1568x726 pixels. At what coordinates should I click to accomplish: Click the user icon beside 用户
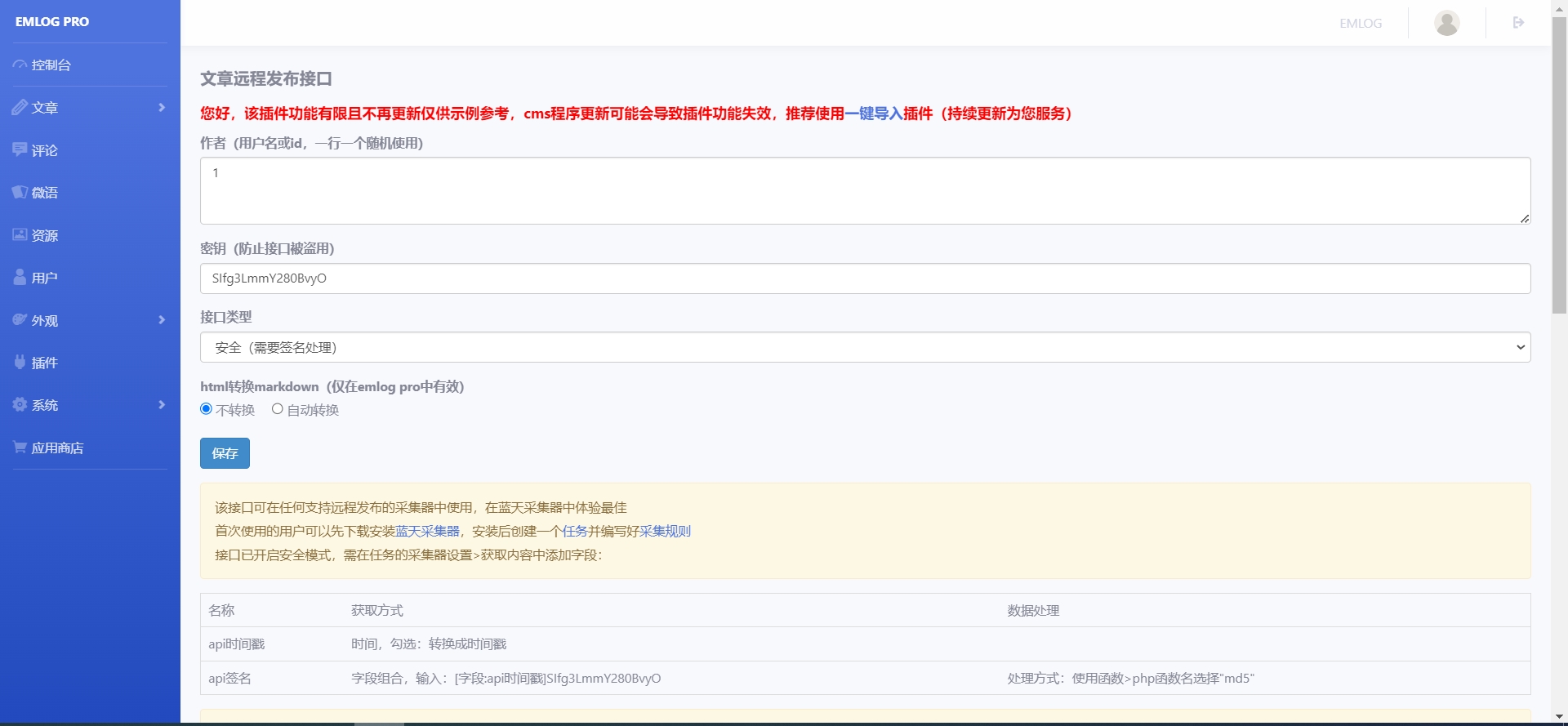pos(20,277)
